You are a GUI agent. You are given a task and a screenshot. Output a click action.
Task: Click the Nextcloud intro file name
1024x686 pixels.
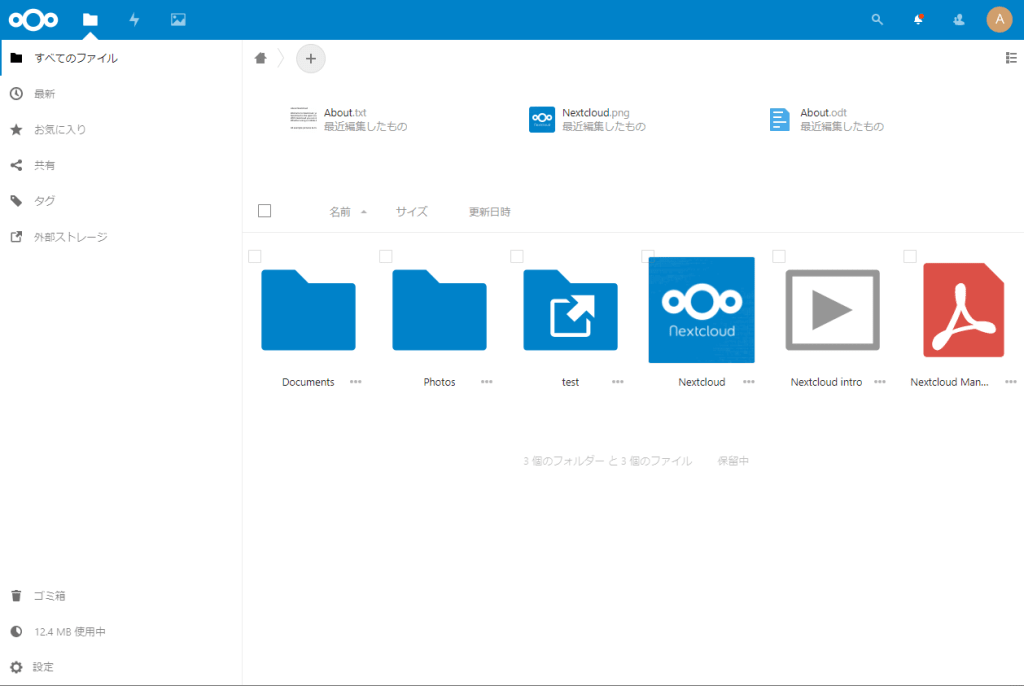pyautogui.click(x=826, y=382)
